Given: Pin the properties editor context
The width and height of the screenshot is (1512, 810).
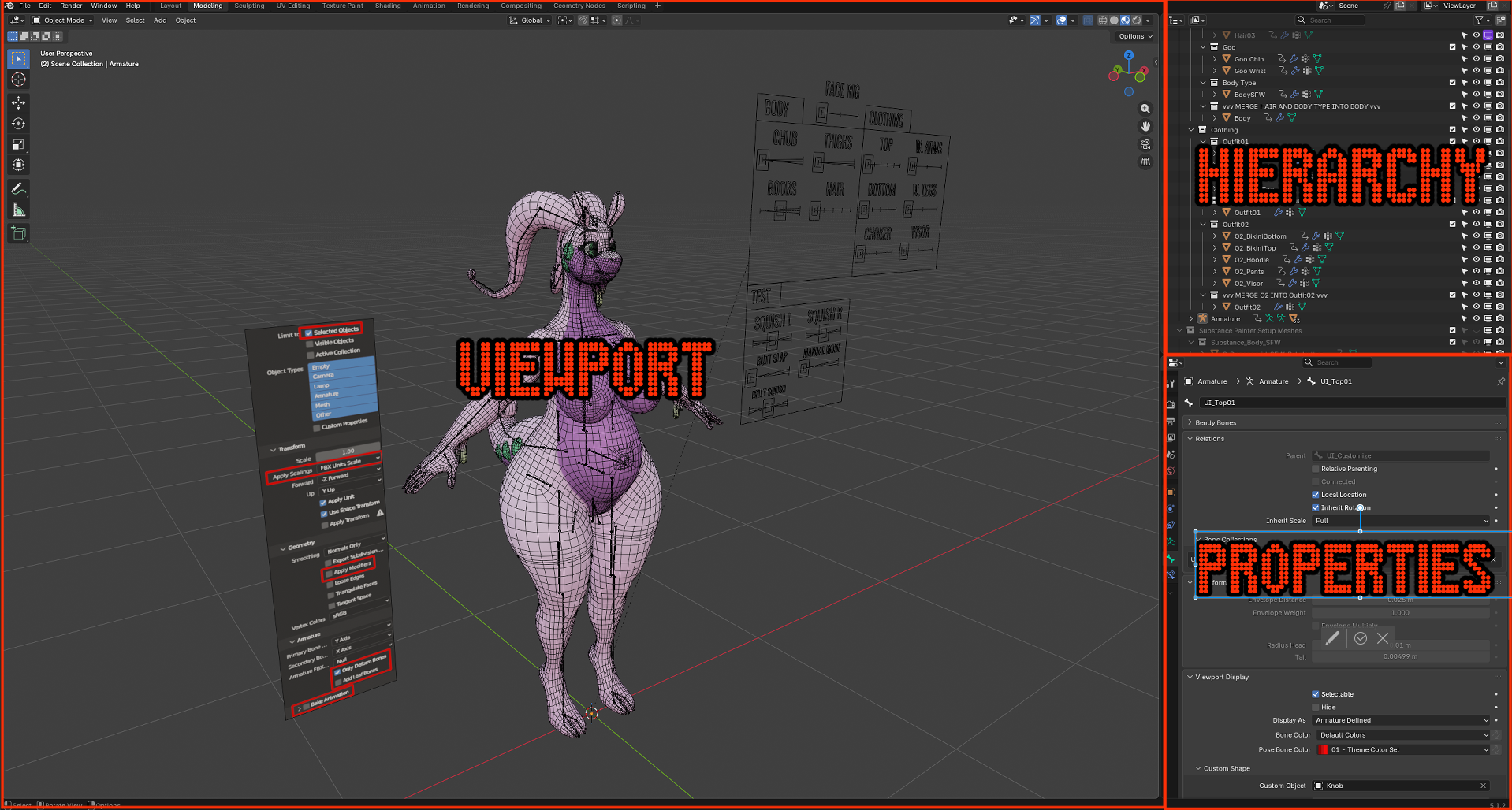Looking at the screenshot, I should pos(1500,381).
